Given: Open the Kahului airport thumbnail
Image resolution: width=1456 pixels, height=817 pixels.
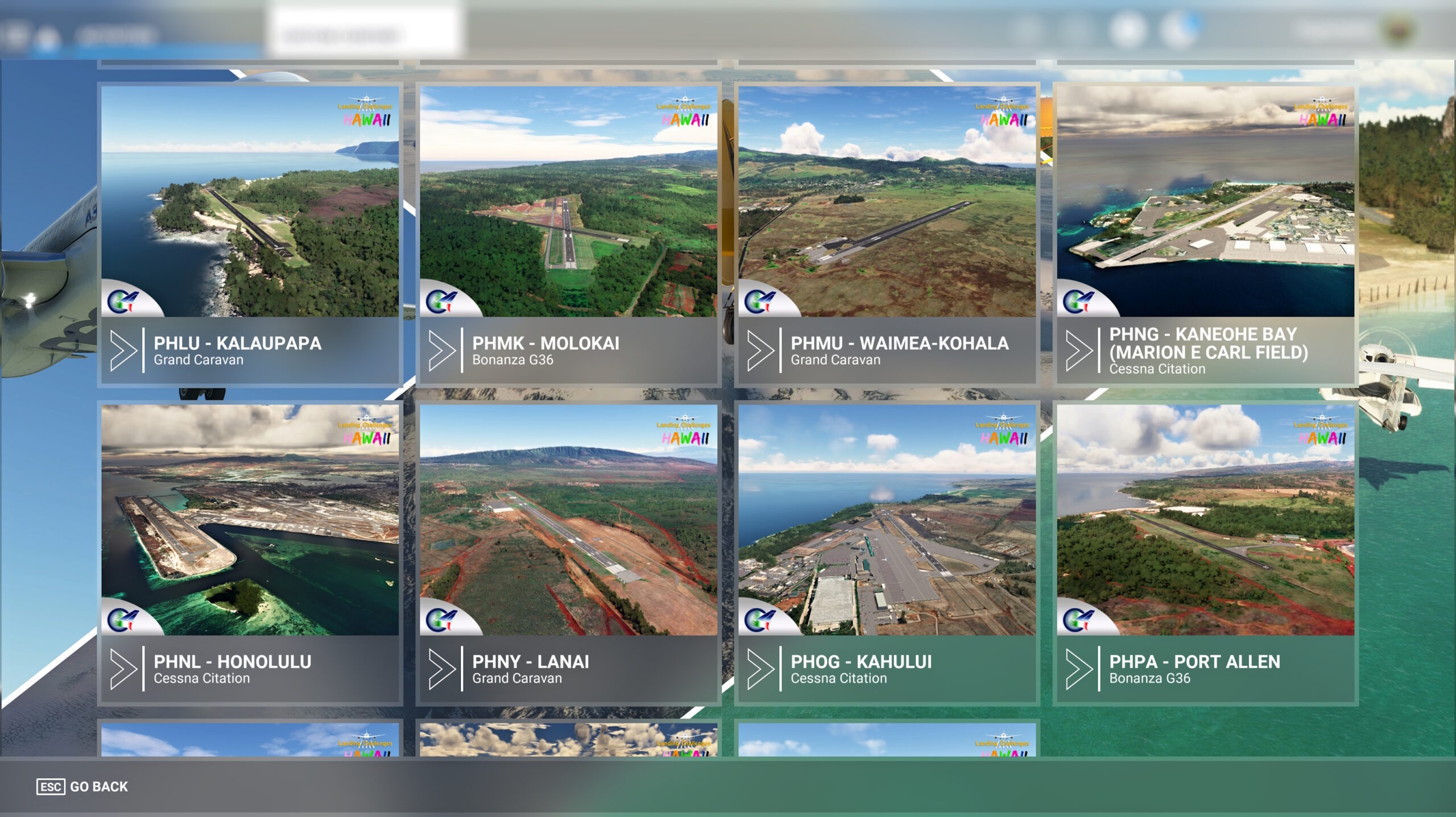Looking at the screenshot, I should pos(887,520).
